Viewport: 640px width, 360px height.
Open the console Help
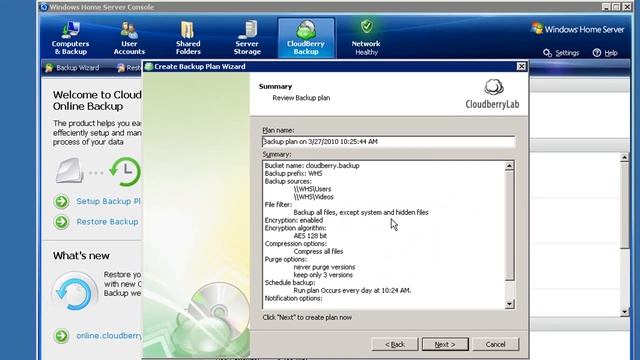pyautogui.click(x=605, y=53)
